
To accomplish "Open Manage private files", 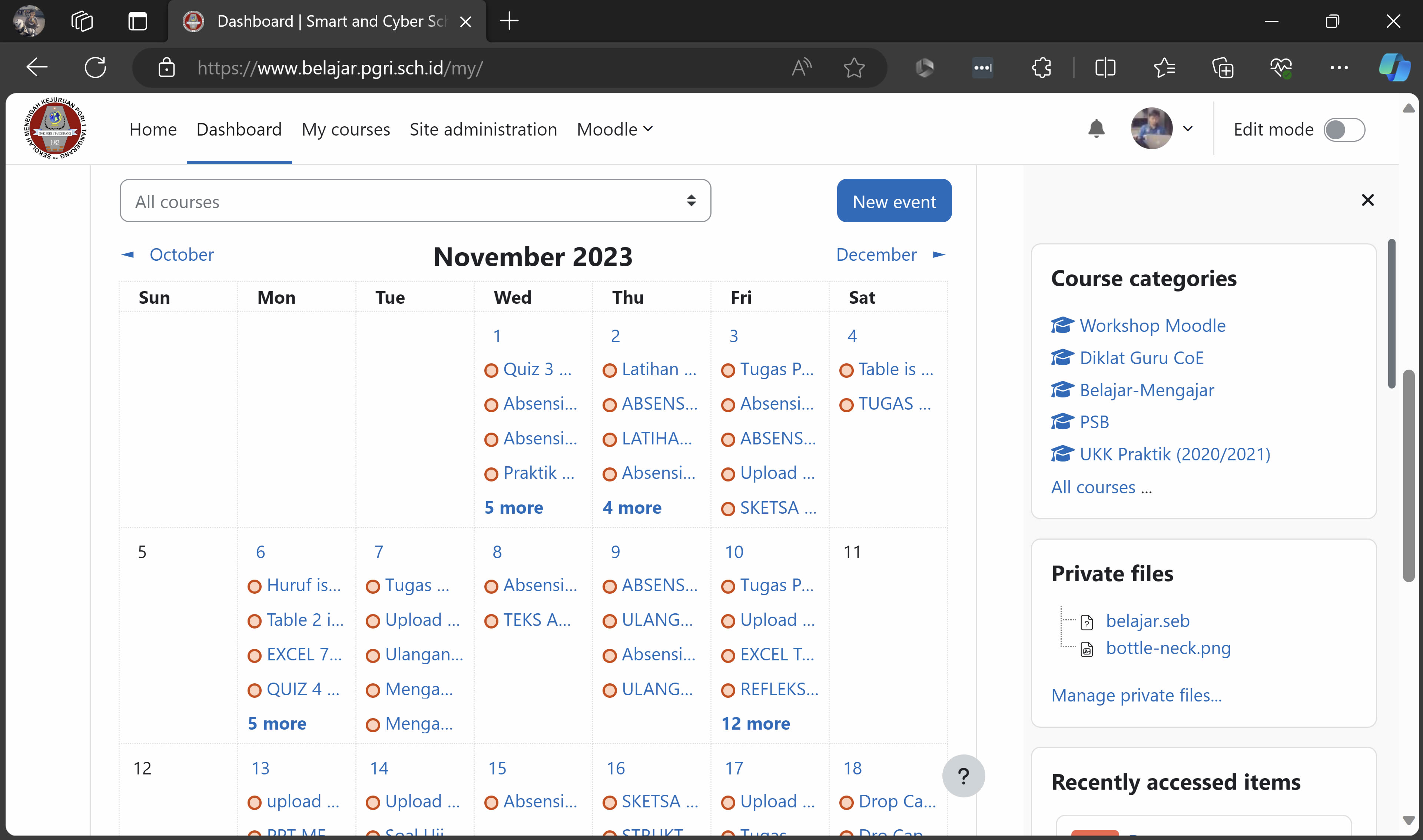I will (x=1136, y=695).
